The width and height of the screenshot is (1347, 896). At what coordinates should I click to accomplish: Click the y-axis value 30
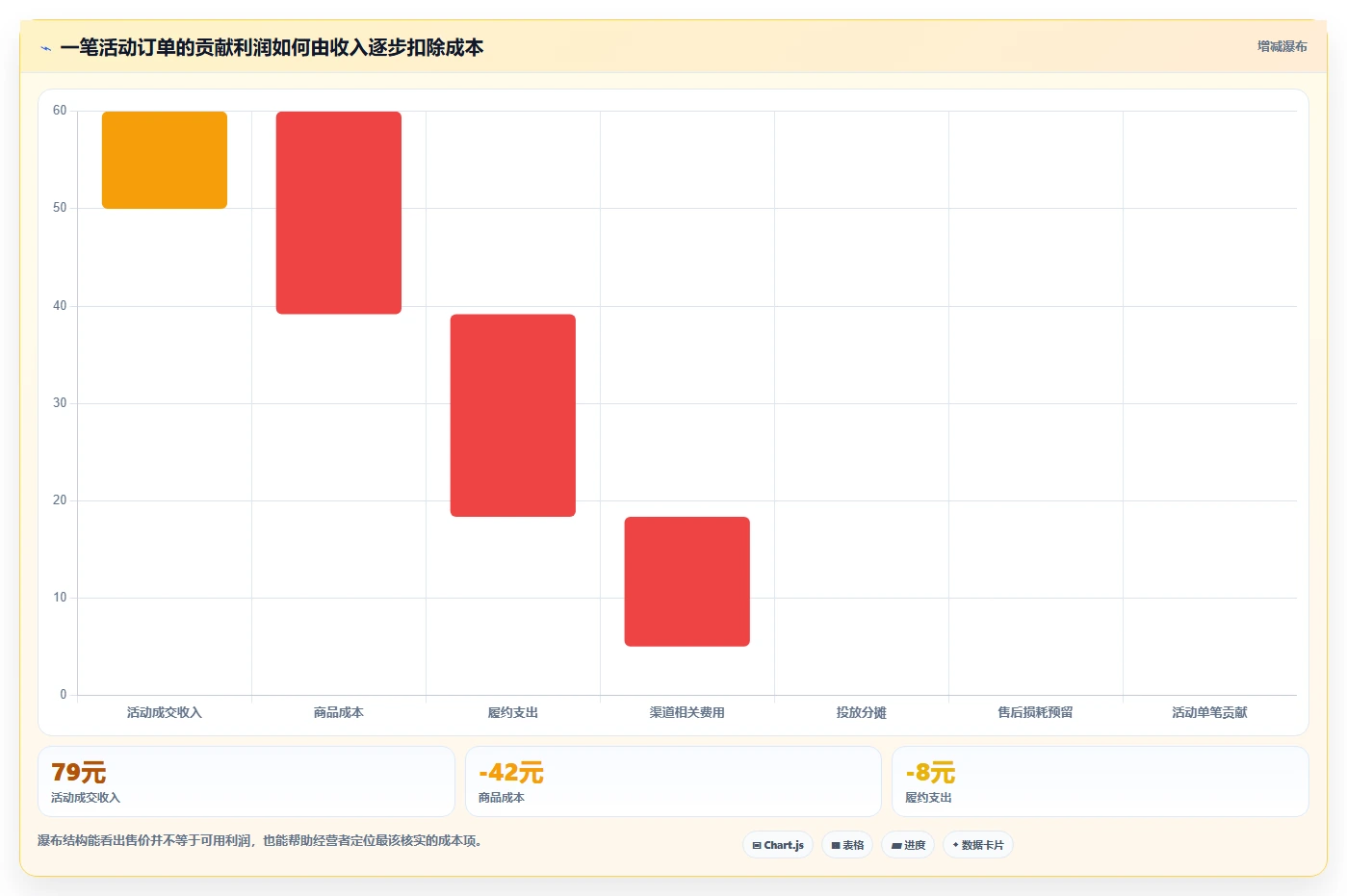click(60, 403)
